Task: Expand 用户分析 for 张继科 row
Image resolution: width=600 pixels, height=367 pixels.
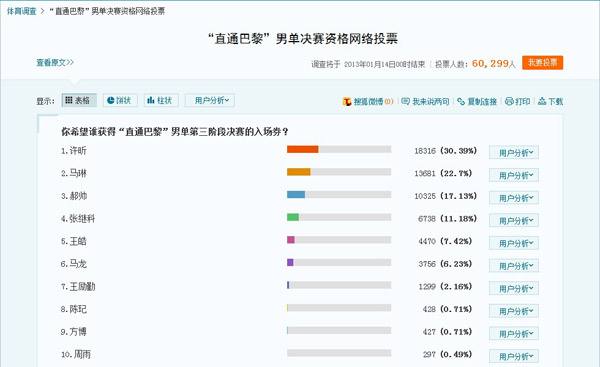Action: click(x=514, y=220)
